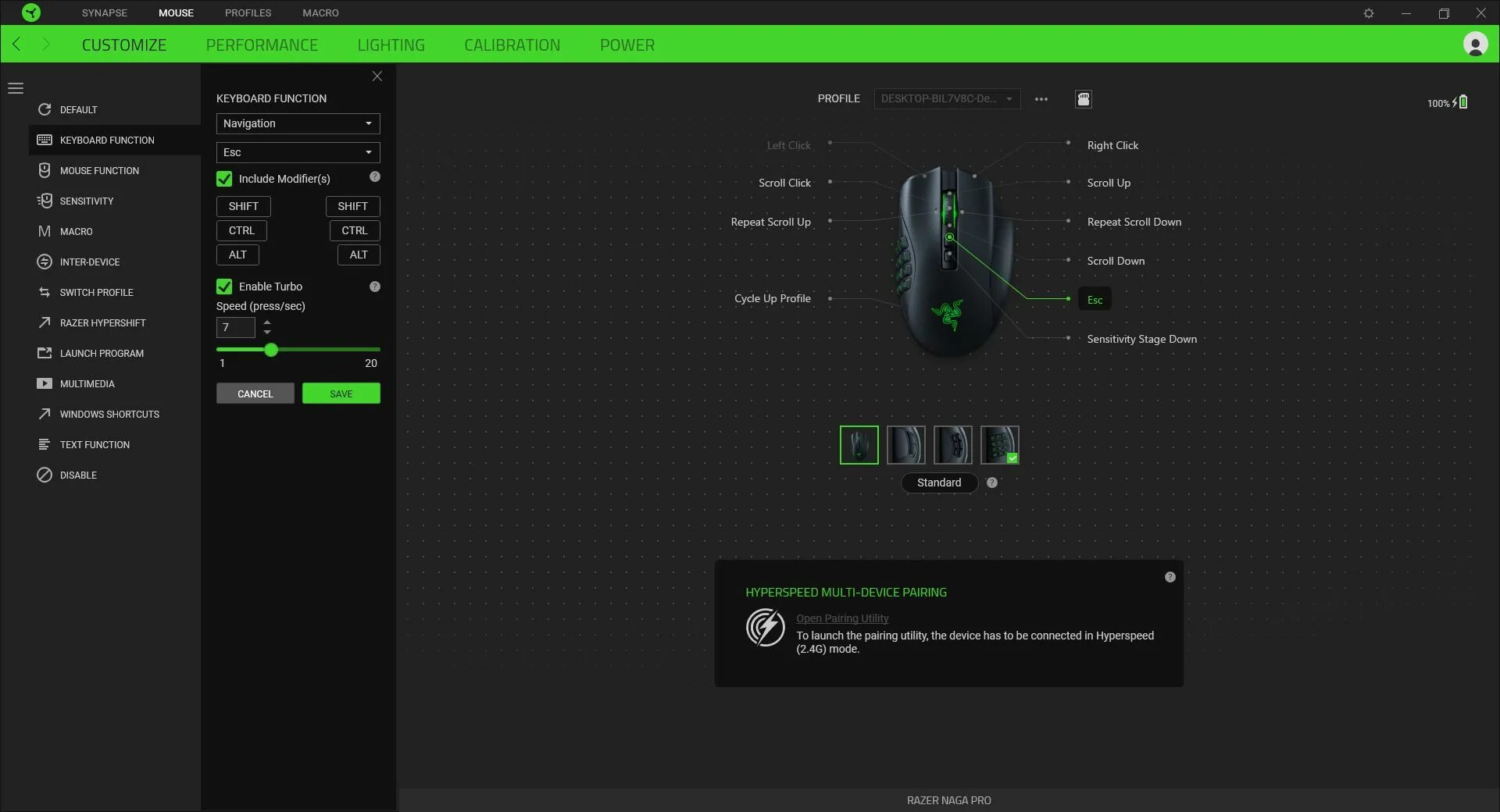This screenshot has width=1500, height=812.
Task: Select the 12-button side plate thumbnail
Action: click(1000, 445)
